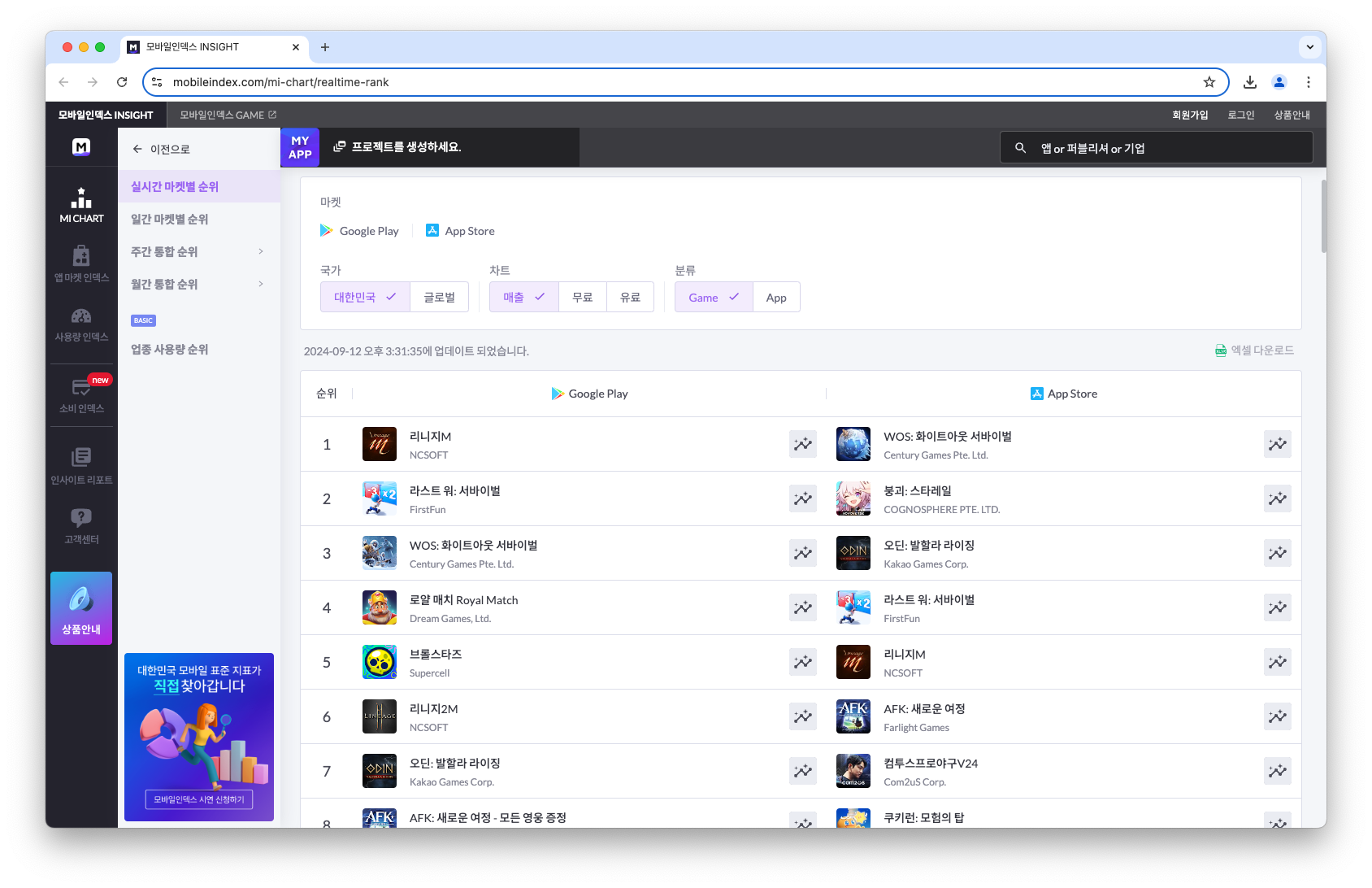The height and width of the screenshot is (888, 1372).
Task: Open trend chart for 리니지2M
Action: coord(803,716)
